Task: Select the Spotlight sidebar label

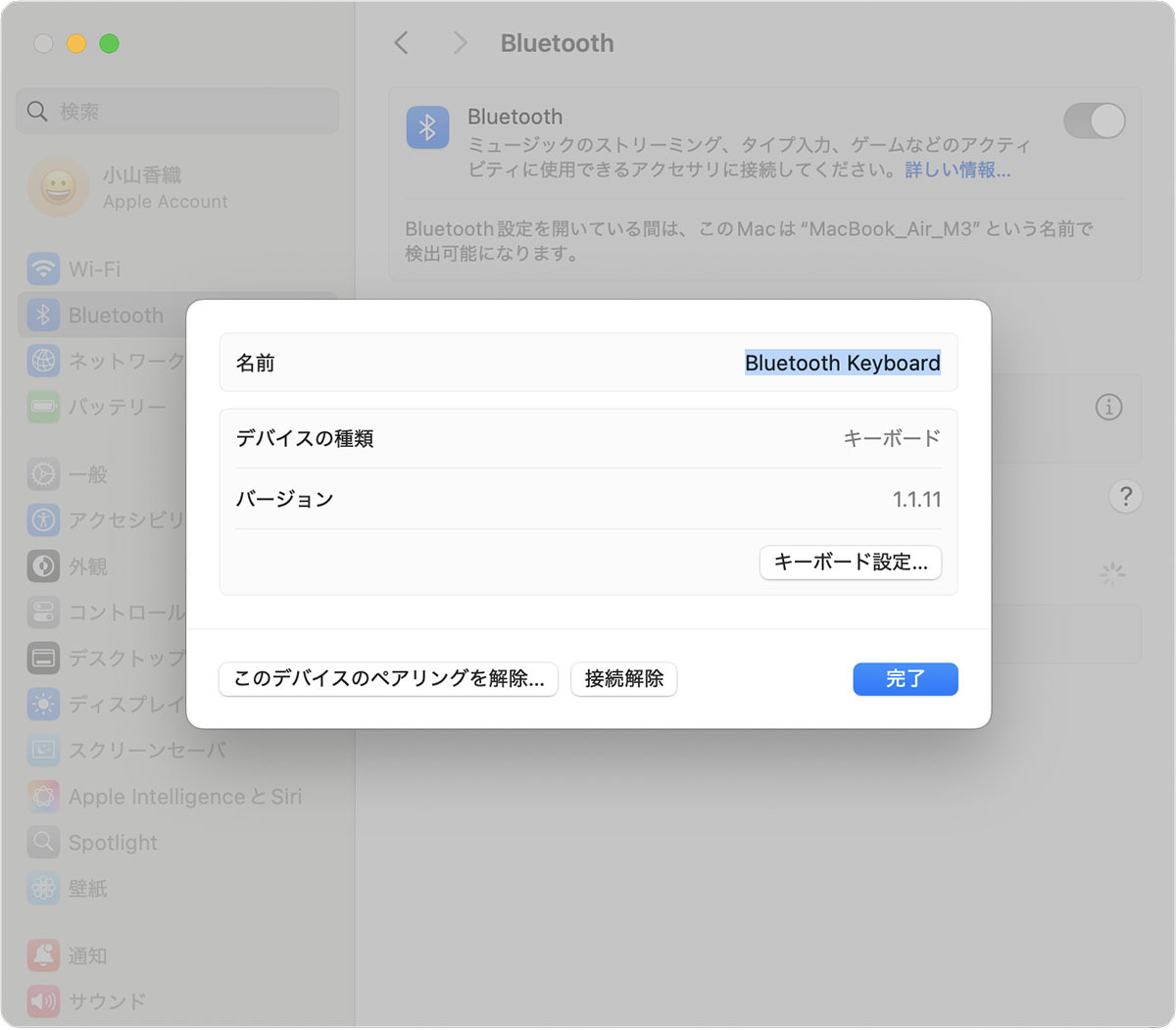Action: (x=113, y=843)
